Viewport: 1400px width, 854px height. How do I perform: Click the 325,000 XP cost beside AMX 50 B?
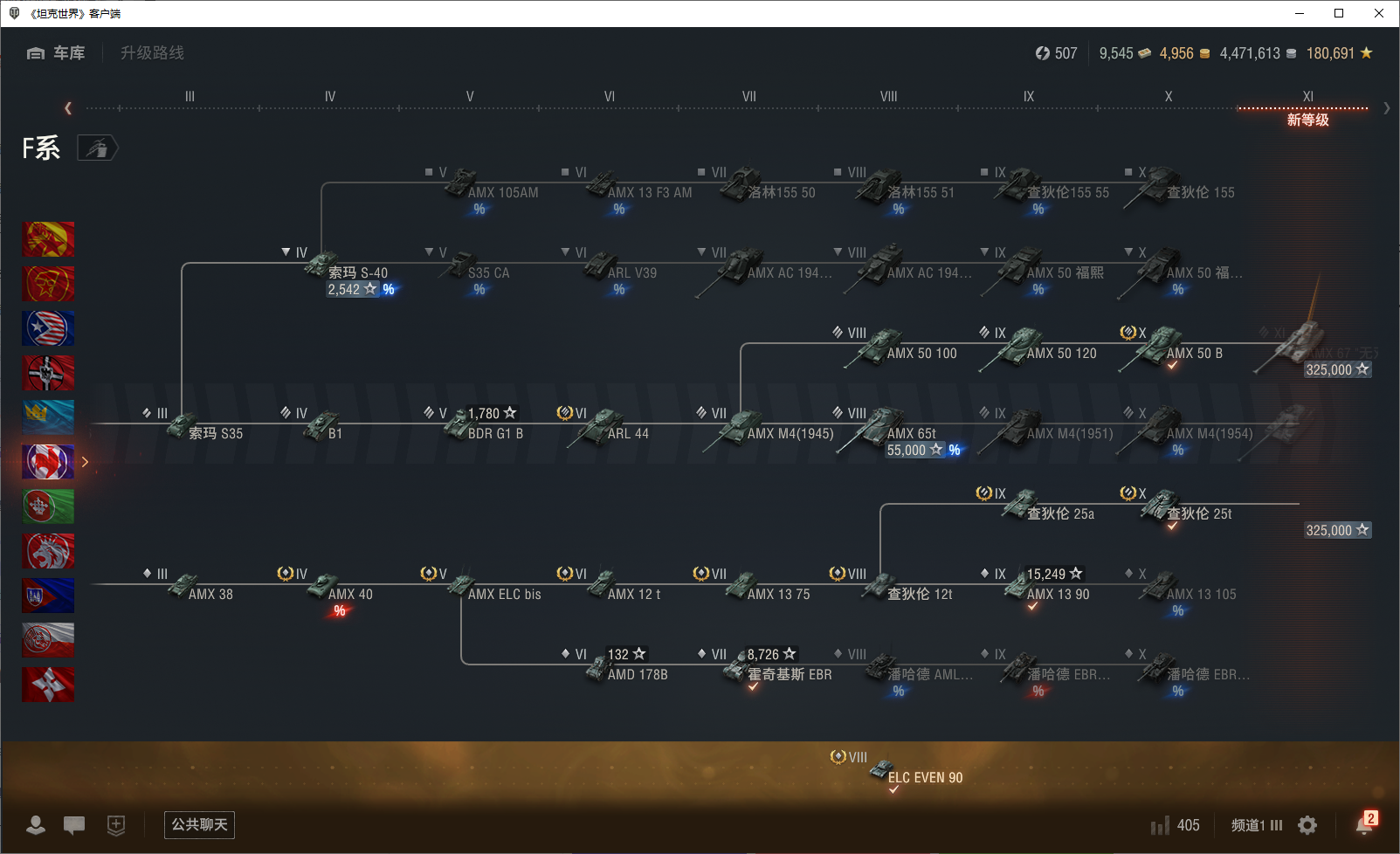point(1338,369)
